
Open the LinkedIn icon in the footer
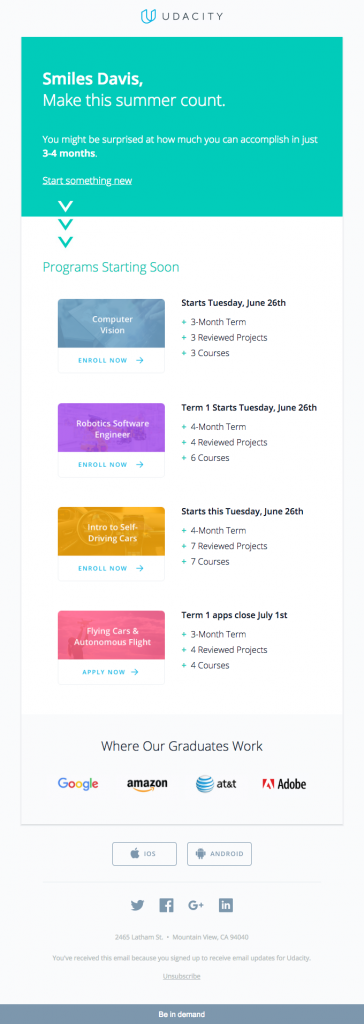226,905
